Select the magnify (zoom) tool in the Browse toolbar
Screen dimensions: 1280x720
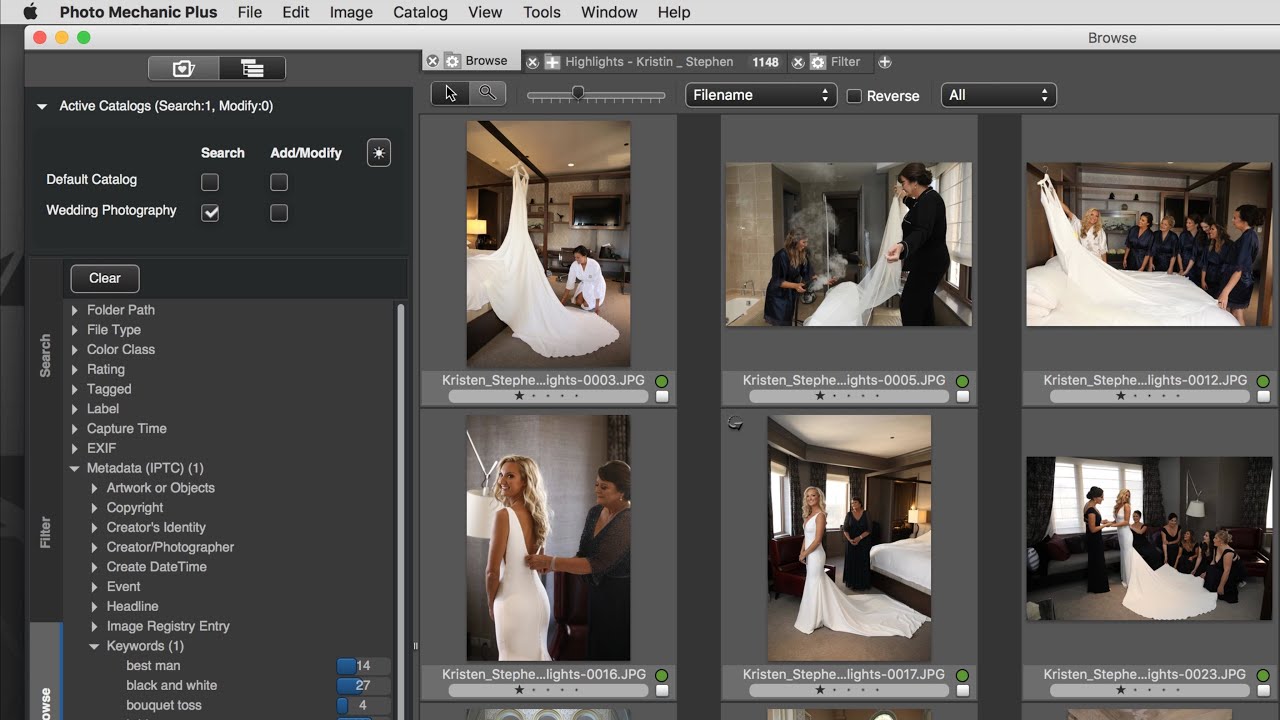[489, 92]
